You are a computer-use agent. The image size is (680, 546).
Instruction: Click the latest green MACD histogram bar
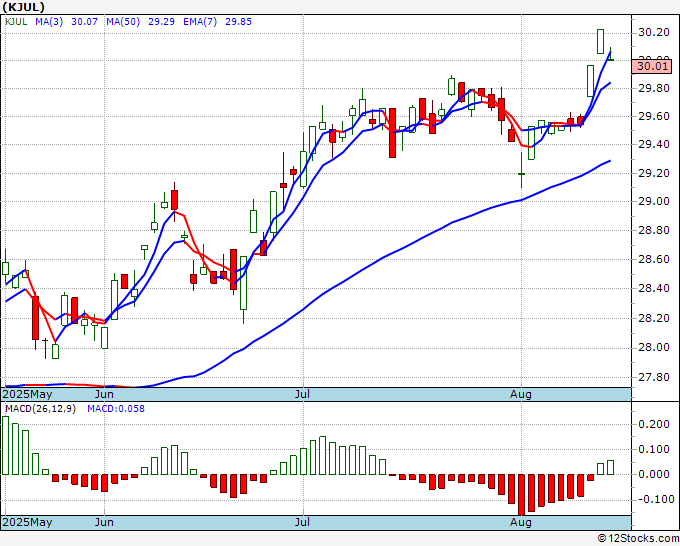click(610, 468)
